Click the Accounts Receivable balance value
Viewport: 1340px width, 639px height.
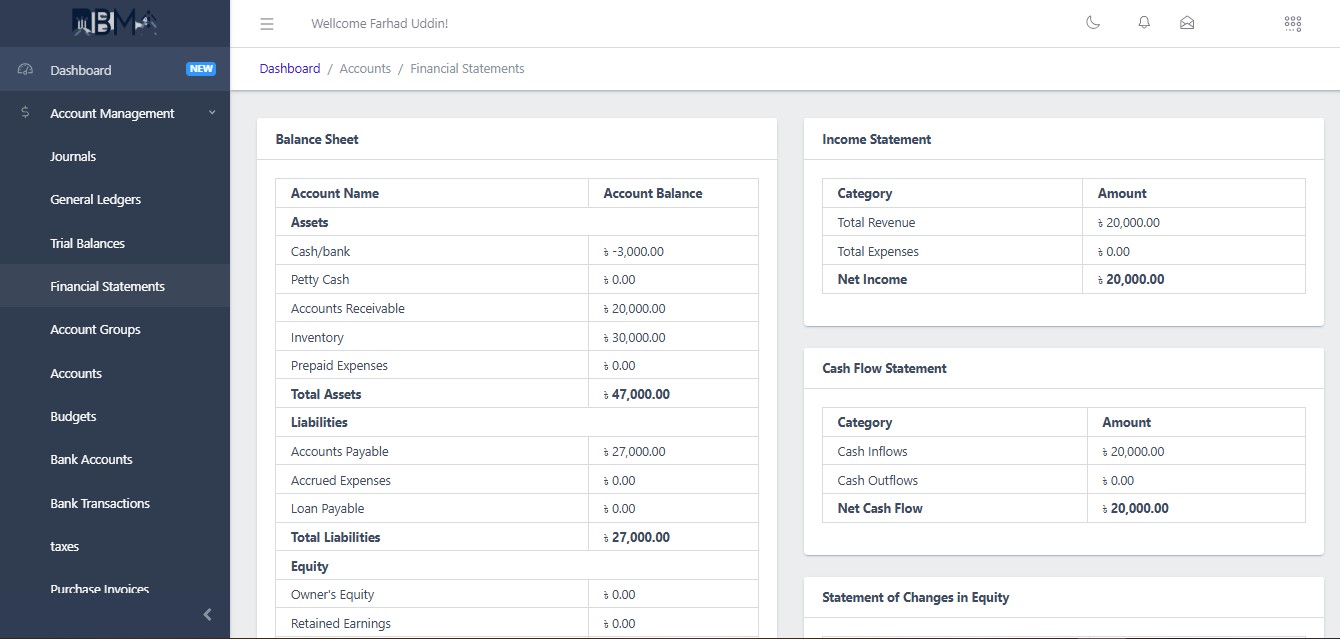[x=634, y=308]
